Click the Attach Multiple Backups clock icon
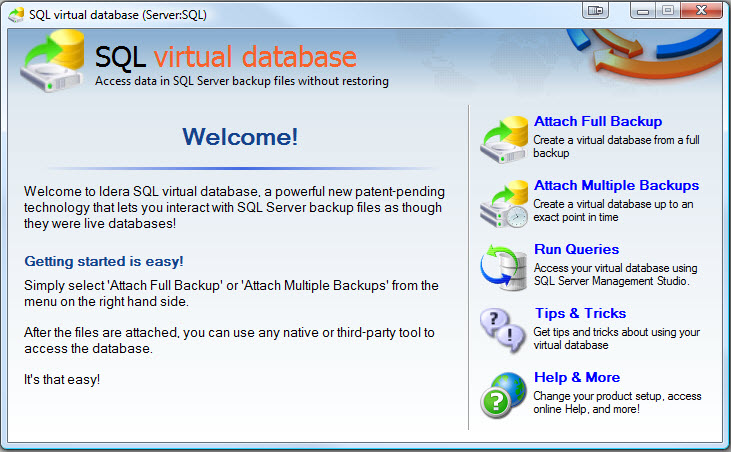Screen dimensions: 731x452 coord(504,204)
